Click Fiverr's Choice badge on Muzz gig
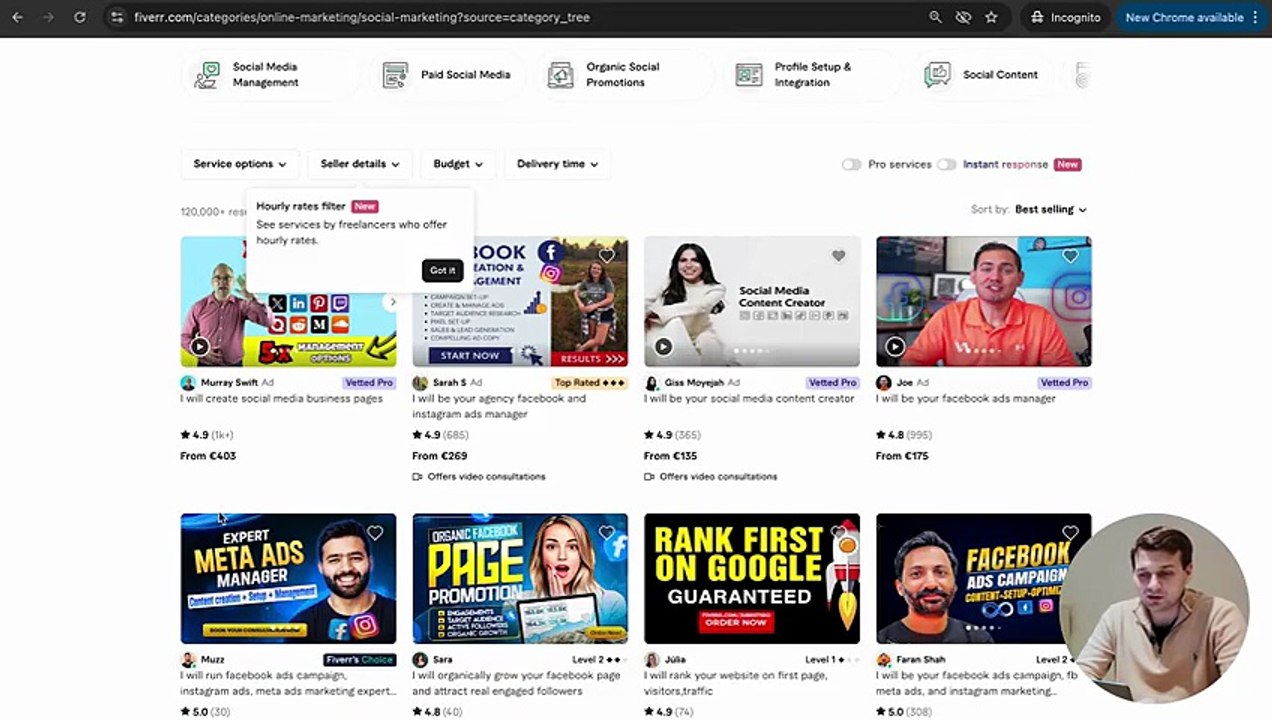 (360, 660)
